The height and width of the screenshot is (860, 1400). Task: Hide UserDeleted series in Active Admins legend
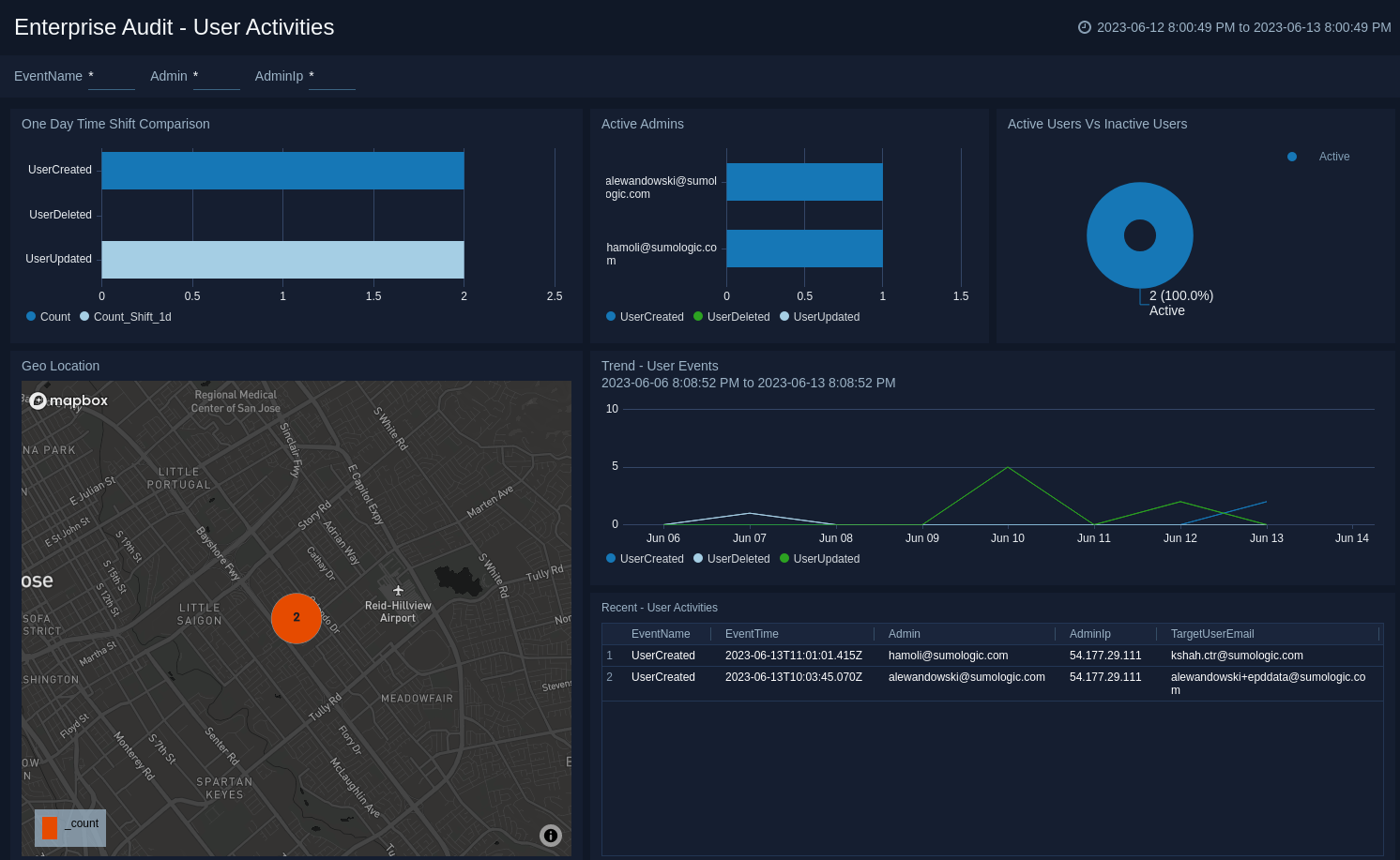732,317
